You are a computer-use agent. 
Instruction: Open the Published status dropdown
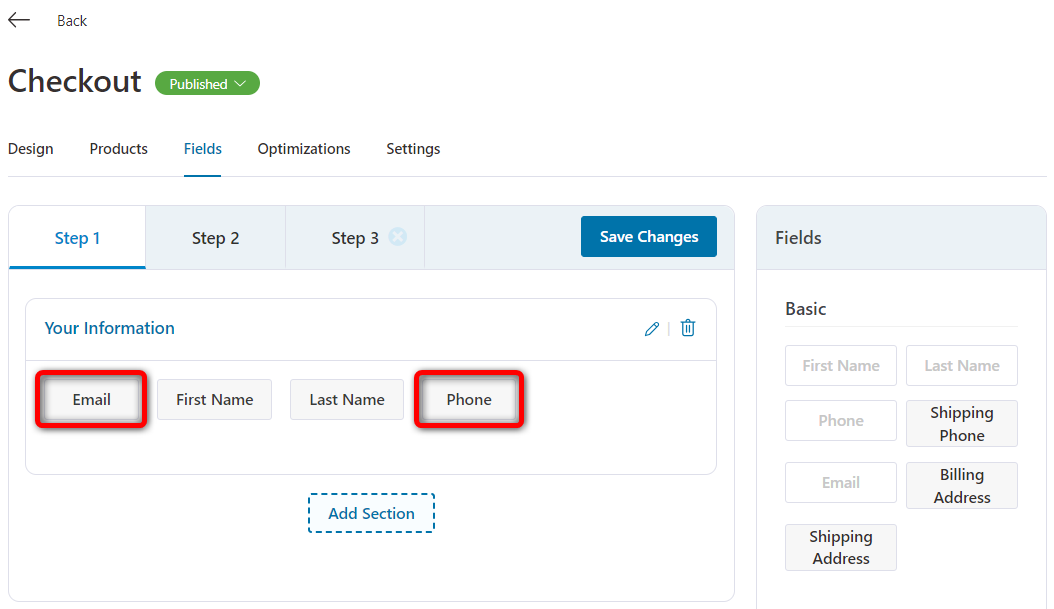point(207,83)
